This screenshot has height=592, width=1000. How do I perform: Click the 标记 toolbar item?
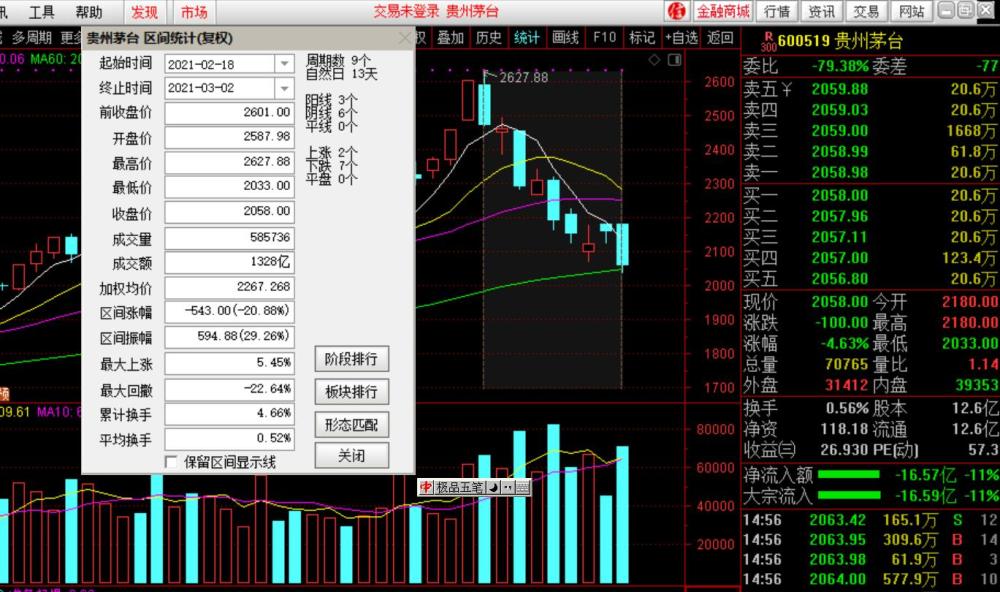click(x=642, y=38)
